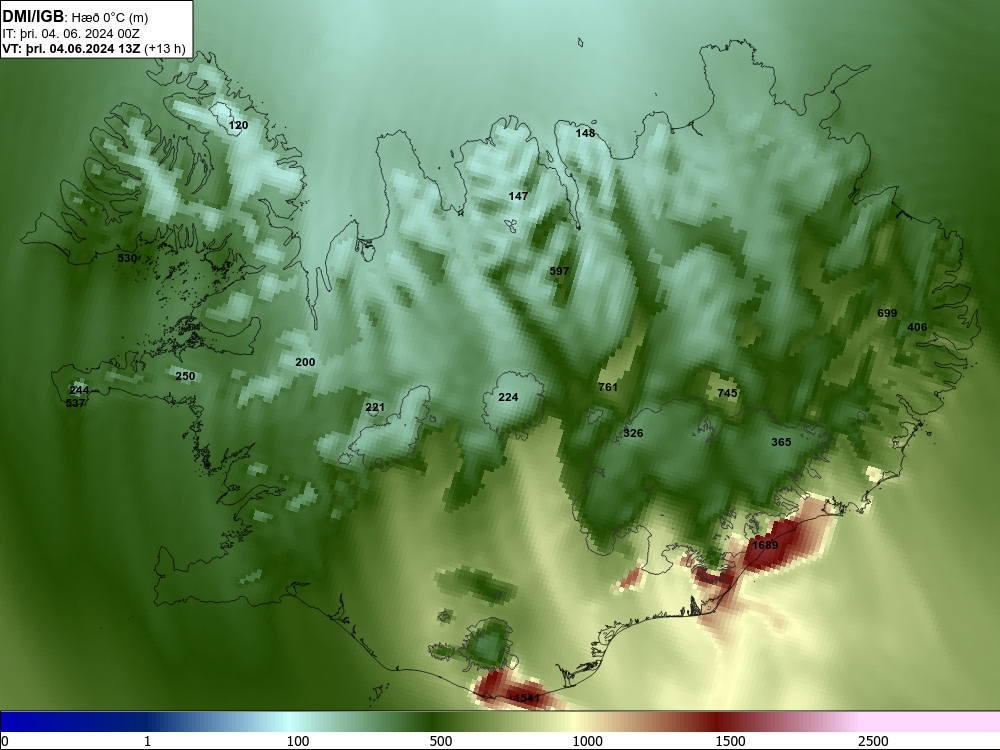This screenshot has width=1000, height=750.
Task: Click the 761 height label
Action: pyautogui.click(x=608, y=386)
